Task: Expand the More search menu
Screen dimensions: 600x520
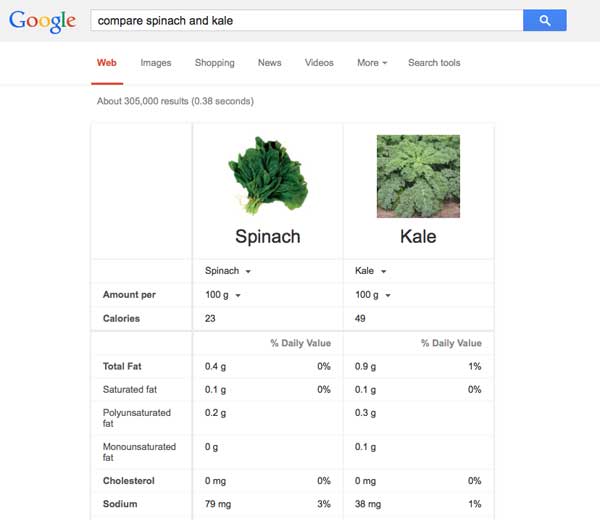Action: (372, 63)
